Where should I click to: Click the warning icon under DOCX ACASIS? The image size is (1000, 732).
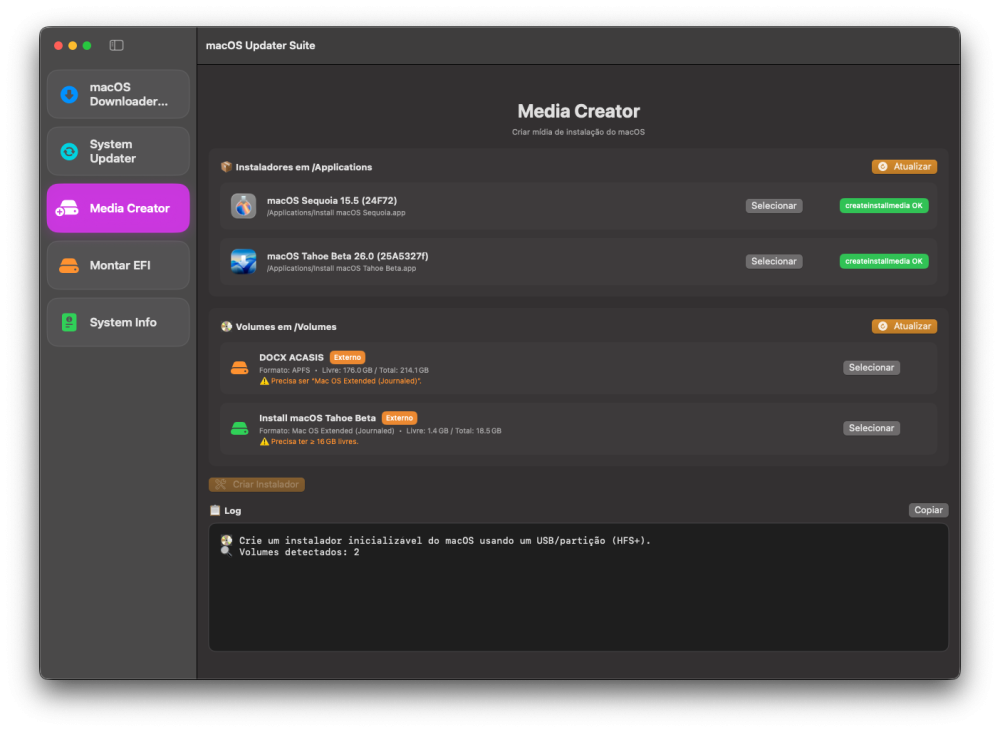click(264, 381)
